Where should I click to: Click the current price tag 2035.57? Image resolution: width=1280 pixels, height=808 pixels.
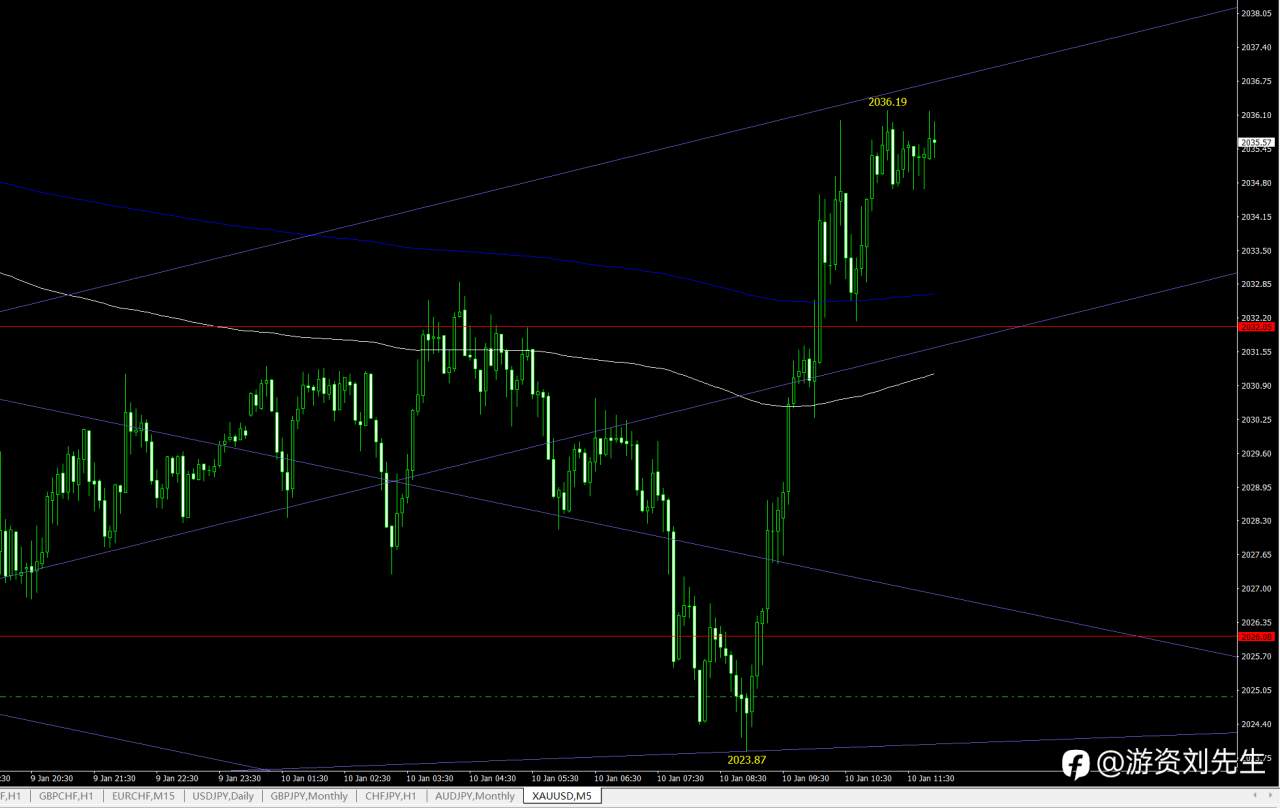click(1256, 143)
